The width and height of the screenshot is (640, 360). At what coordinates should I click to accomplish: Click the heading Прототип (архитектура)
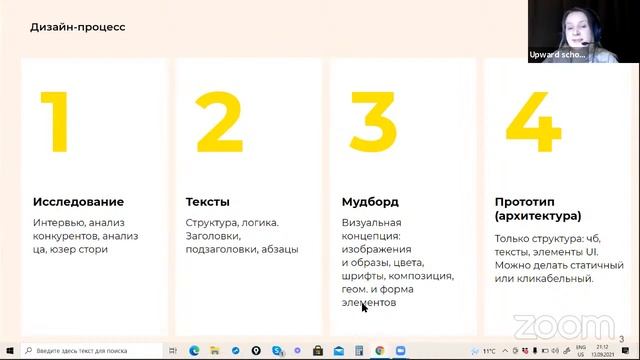(538, 209)
